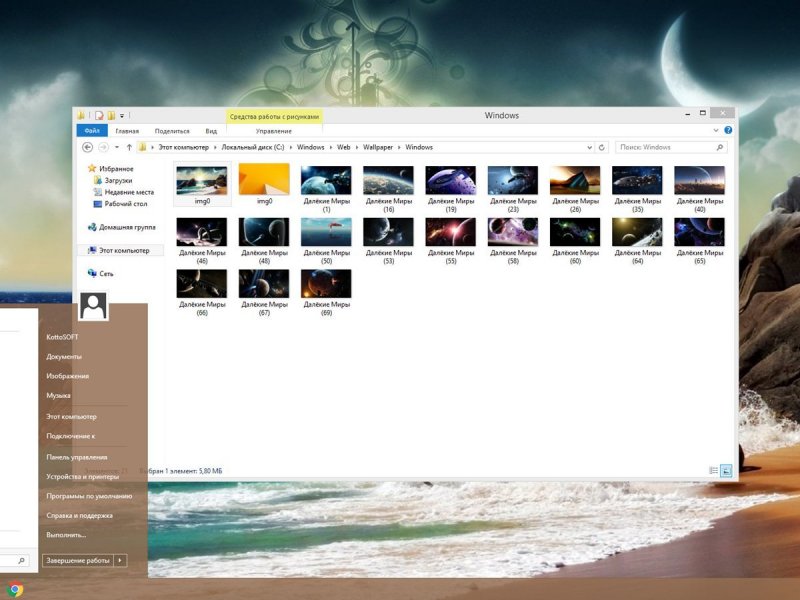Select Далёкие Миры (23) thumbnail
The image size is (800, 600).
tap(513, 180)
